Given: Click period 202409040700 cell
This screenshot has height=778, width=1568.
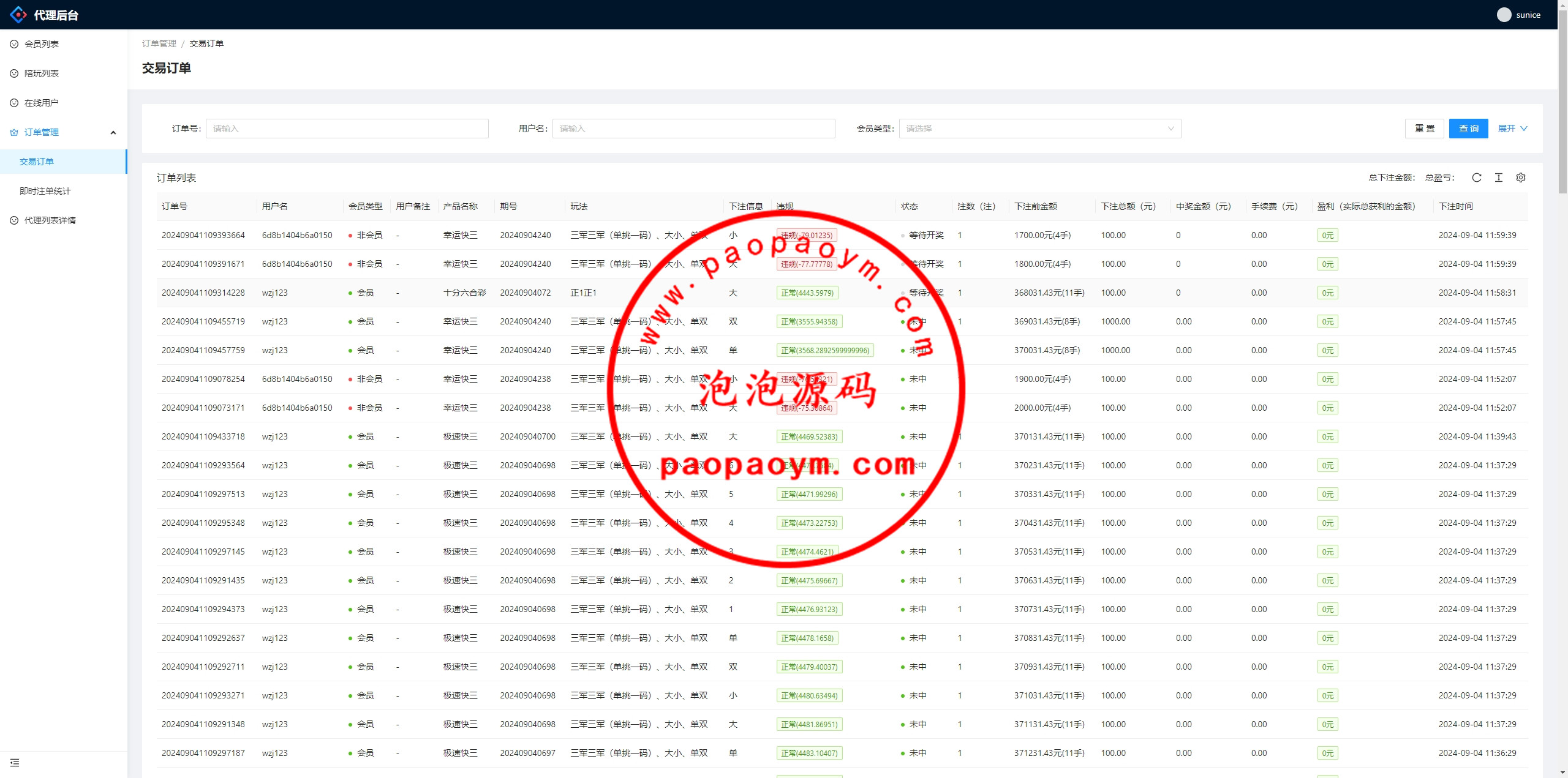Looking at the screenshot, I should click(x=528, y=436).
